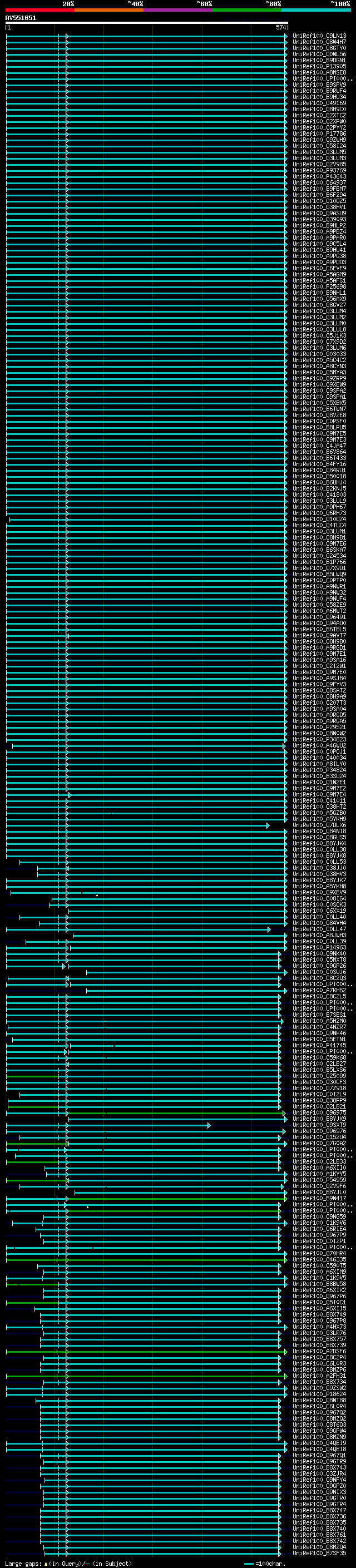Select hit label UniRef100_C4NZR7

tap(319, 1027)
